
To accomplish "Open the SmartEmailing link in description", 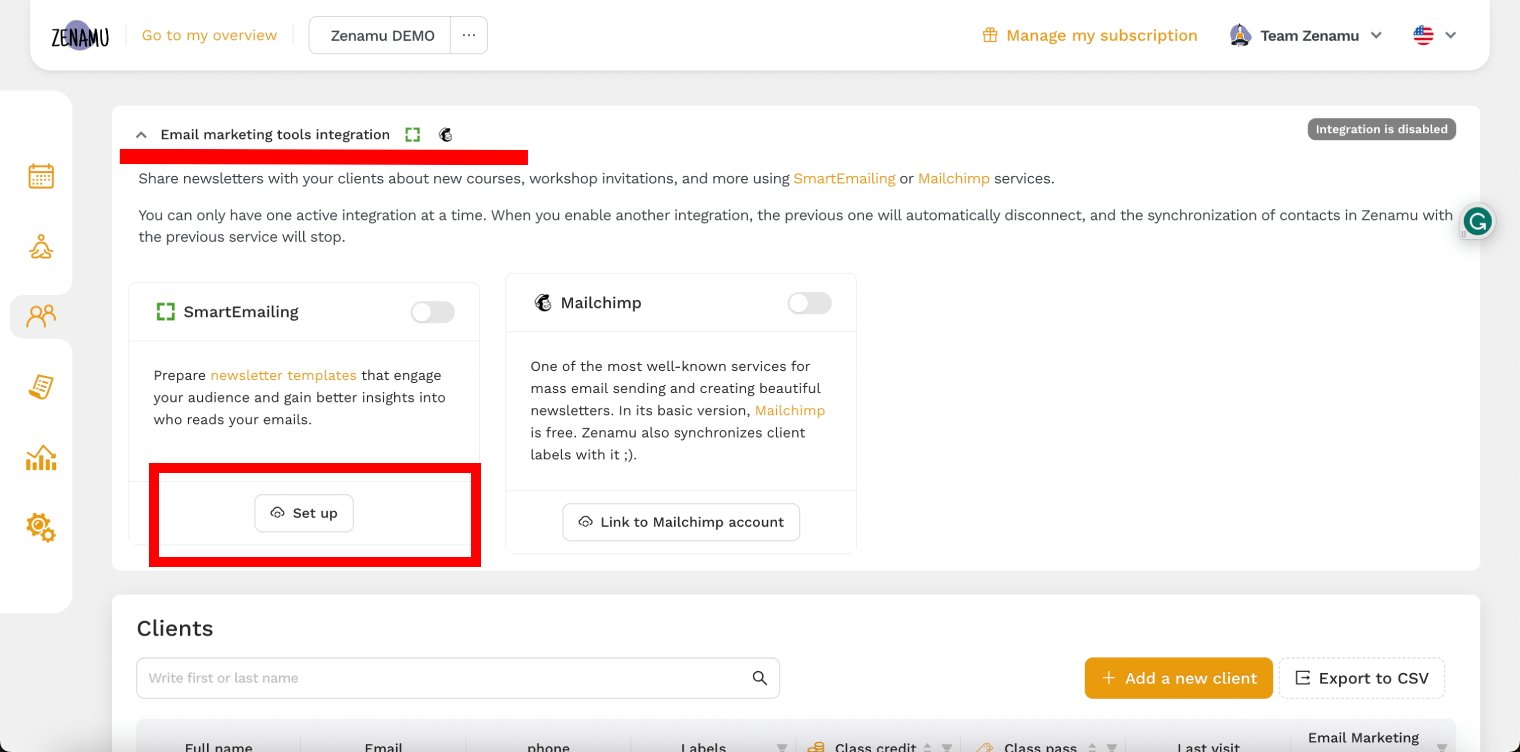I will 844,179.
